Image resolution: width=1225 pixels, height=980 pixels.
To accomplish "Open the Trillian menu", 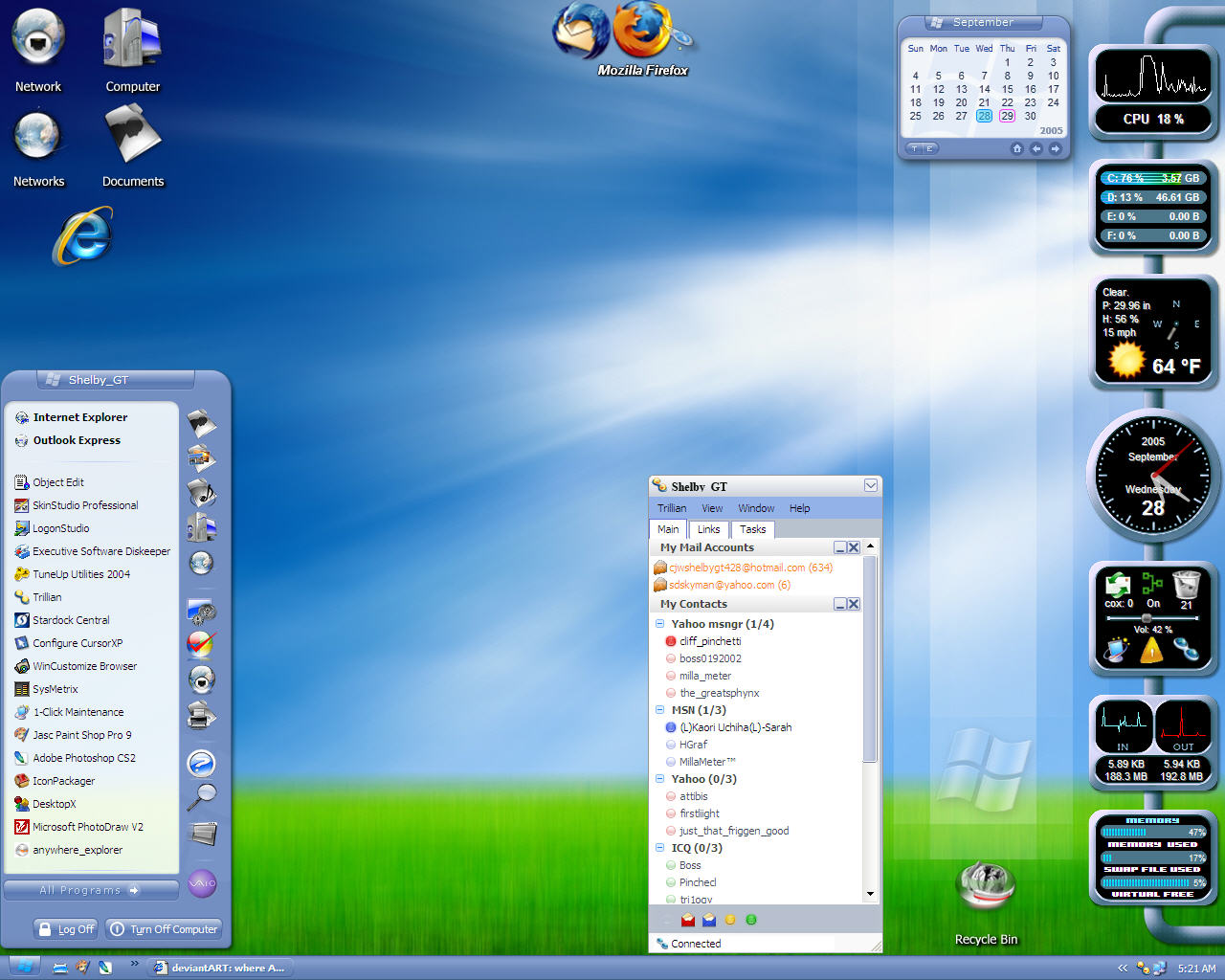I will coord(672,508).
